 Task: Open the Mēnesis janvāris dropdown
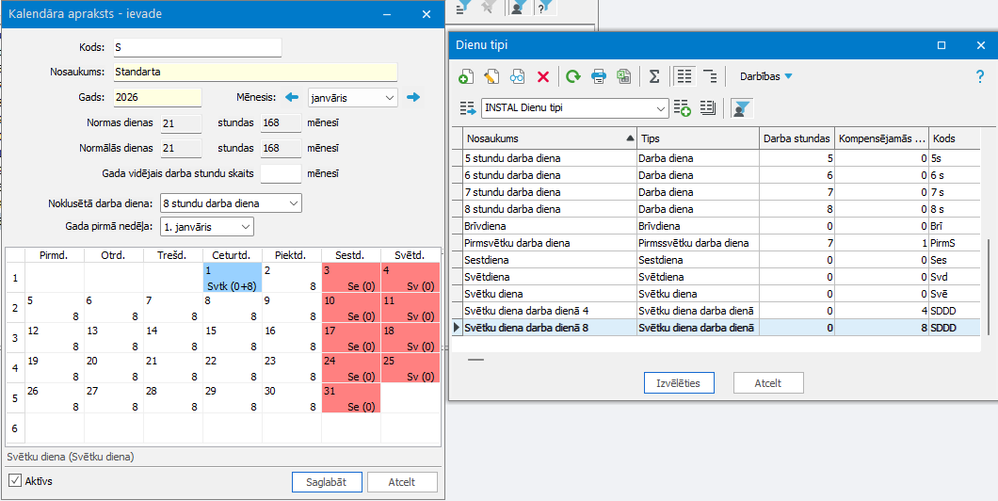(390, 97)
